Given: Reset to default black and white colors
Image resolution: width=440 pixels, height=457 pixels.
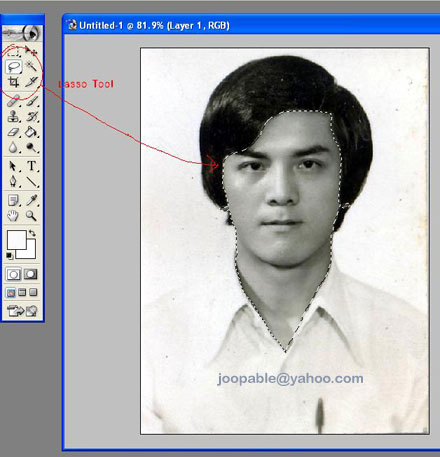Looking at the screenshot, I should coord(10,256).
